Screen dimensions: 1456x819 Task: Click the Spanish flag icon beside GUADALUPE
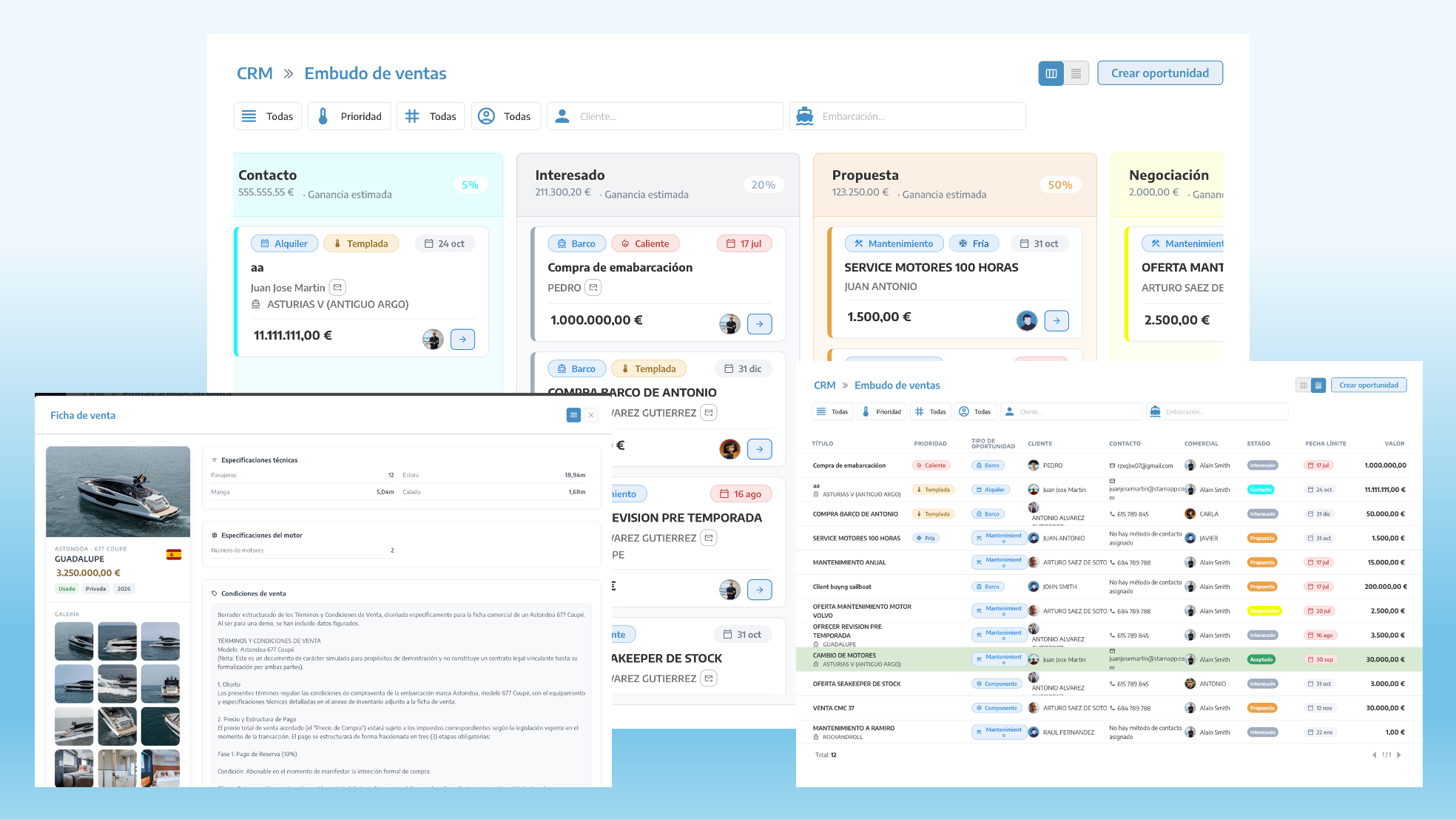point(174,555)
